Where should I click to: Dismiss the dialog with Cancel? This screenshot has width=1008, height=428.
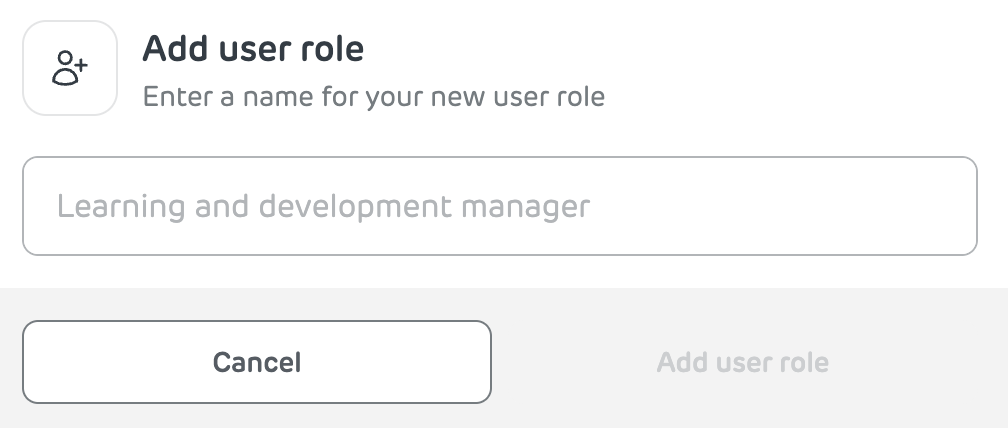tap(257, 362)
